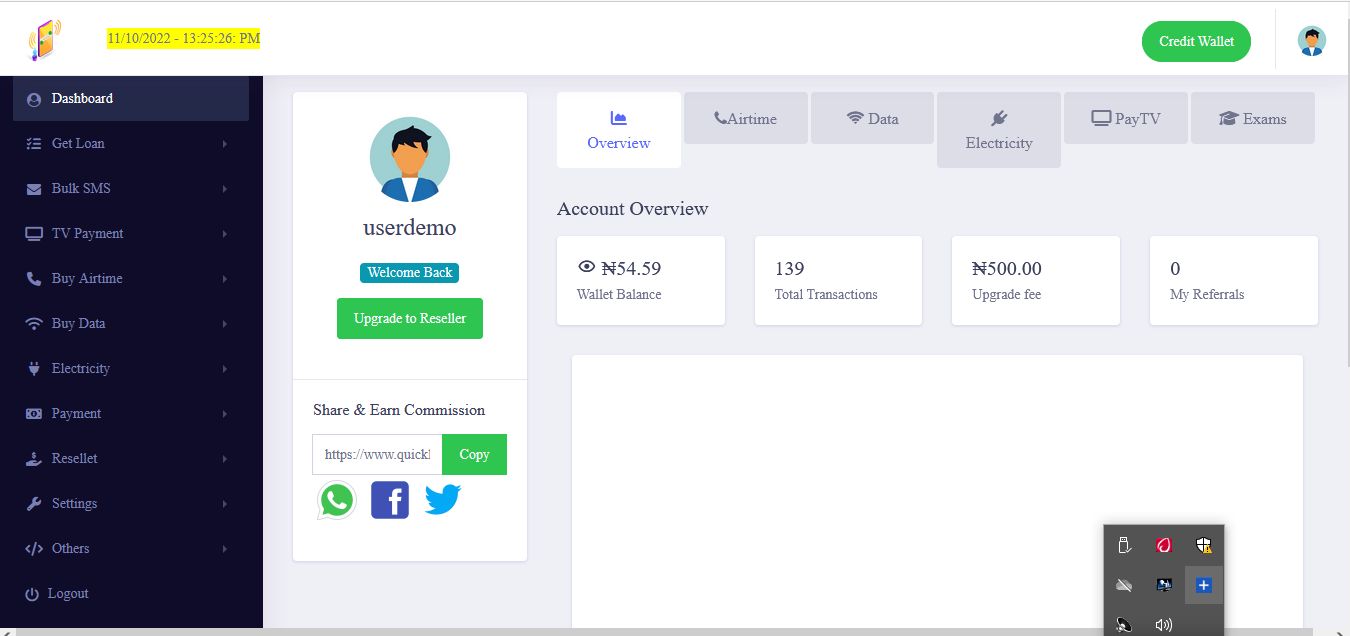Expand the Electricity submenu arrow in sidebar
The image size is (1350, 636).
pos(225,369)
